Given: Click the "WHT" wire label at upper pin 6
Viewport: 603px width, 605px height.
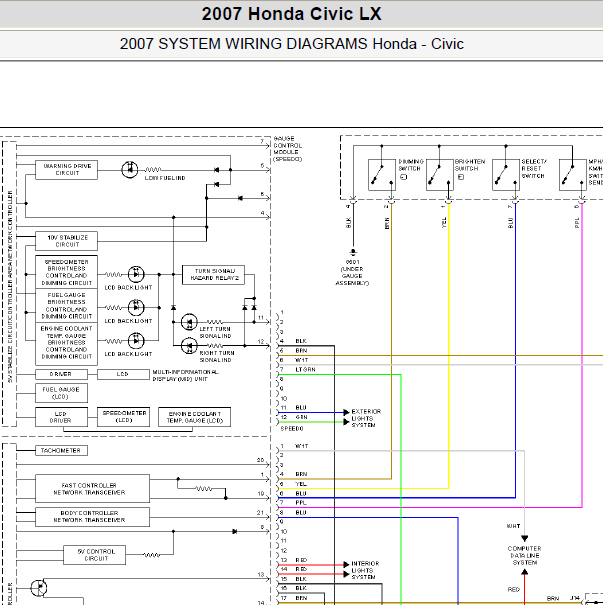Looking at the screenshot, I should (x=302, y=360).
